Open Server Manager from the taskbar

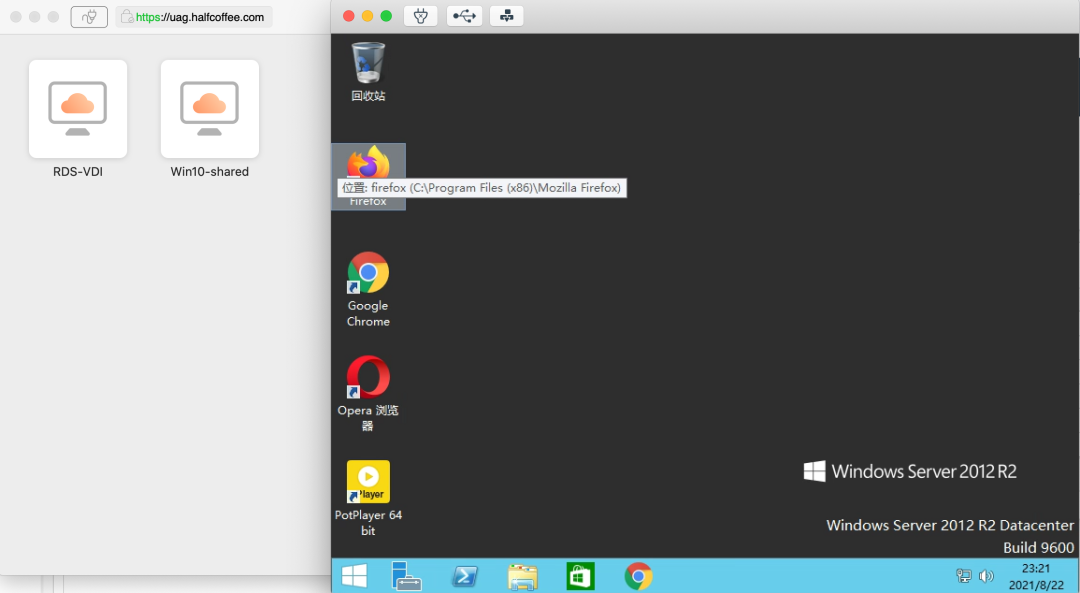click(x=406, y=576)
